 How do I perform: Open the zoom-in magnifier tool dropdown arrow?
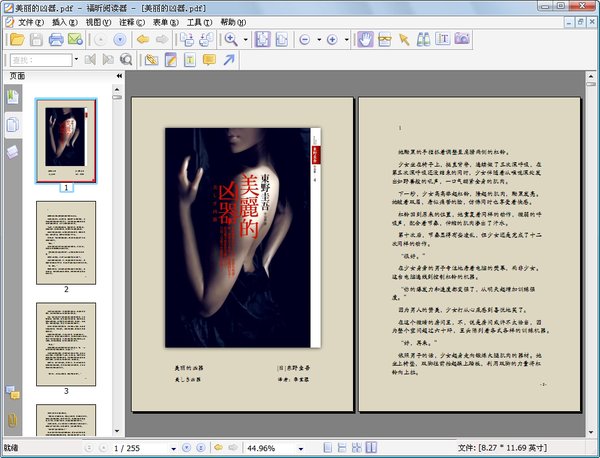pos(245,39)
